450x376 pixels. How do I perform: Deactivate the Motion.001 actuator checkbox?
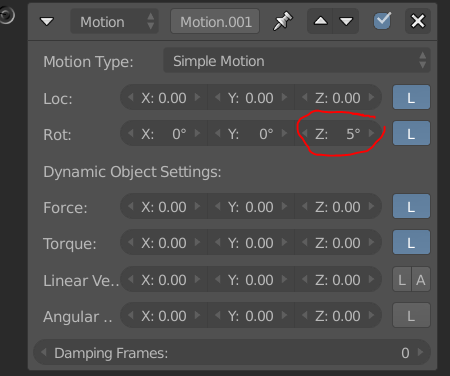coord(382,21)
